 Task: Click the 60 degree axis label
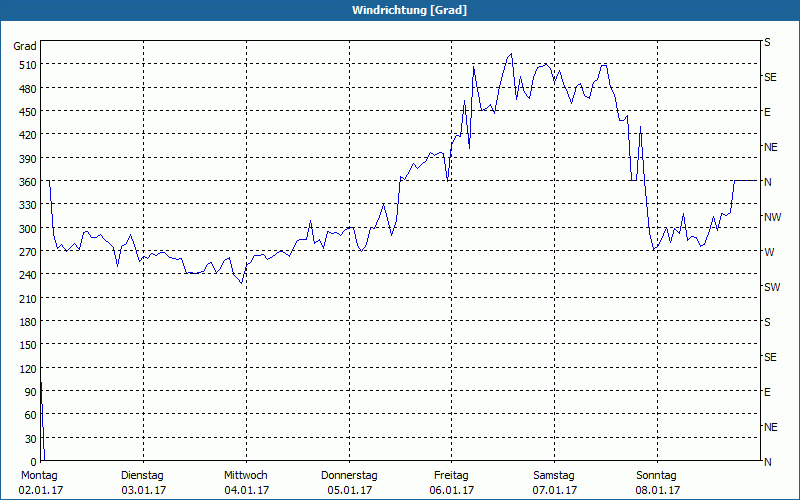tap(31, 415)
